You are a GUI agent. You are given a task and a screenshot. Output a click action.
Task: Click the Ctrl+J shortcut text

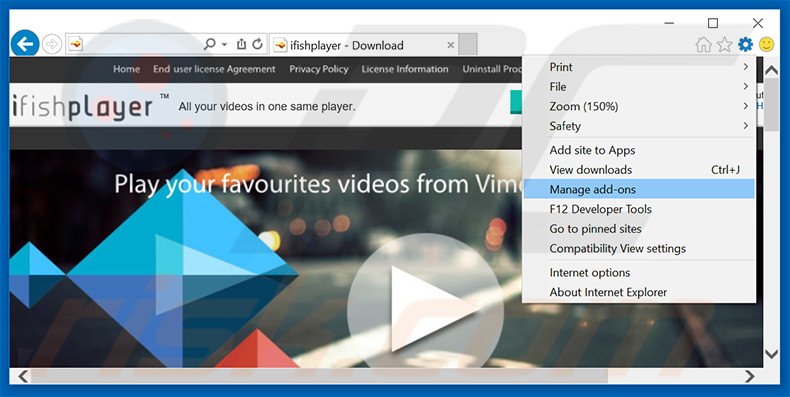pos(726,170)
